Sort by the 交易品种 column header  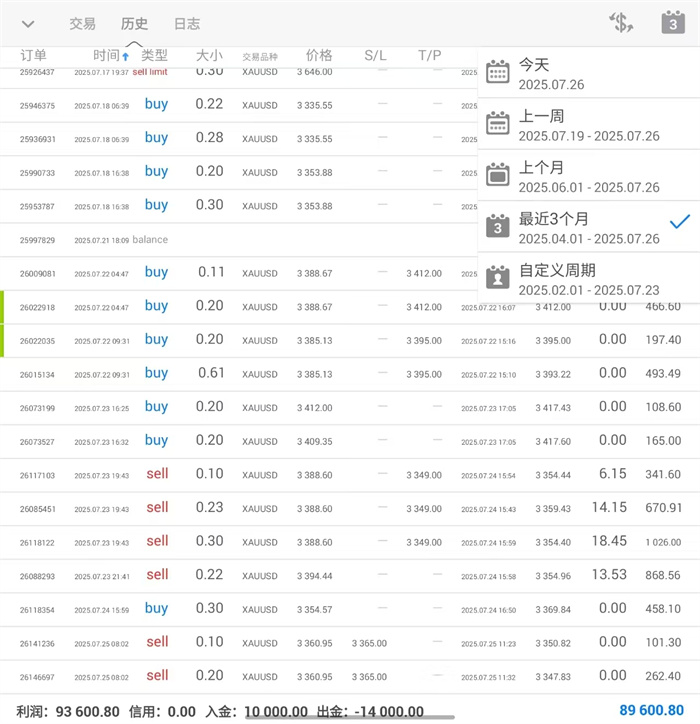tap(260, 57)
